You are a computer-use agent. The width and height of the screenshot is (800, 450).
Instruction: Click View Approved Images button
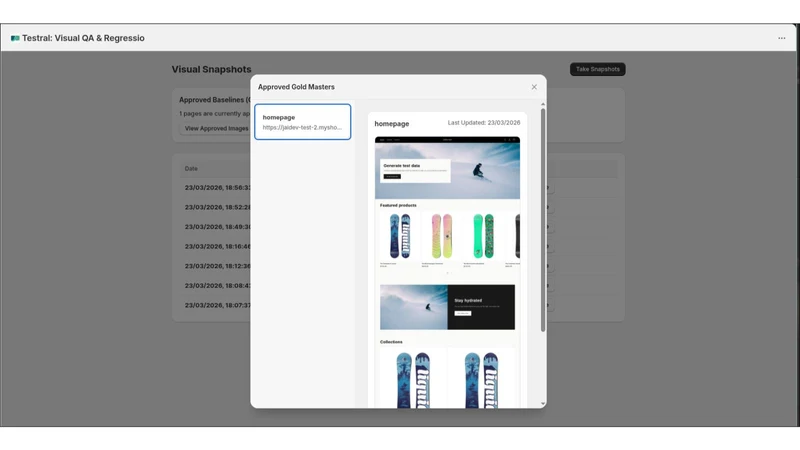tap(215, 129)
